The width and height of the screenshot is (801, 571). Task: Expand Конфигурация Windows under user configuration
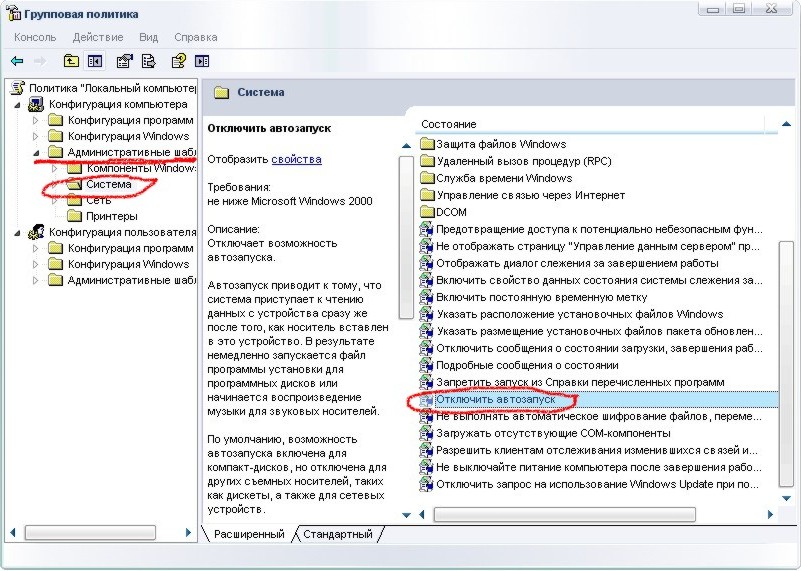35,264
